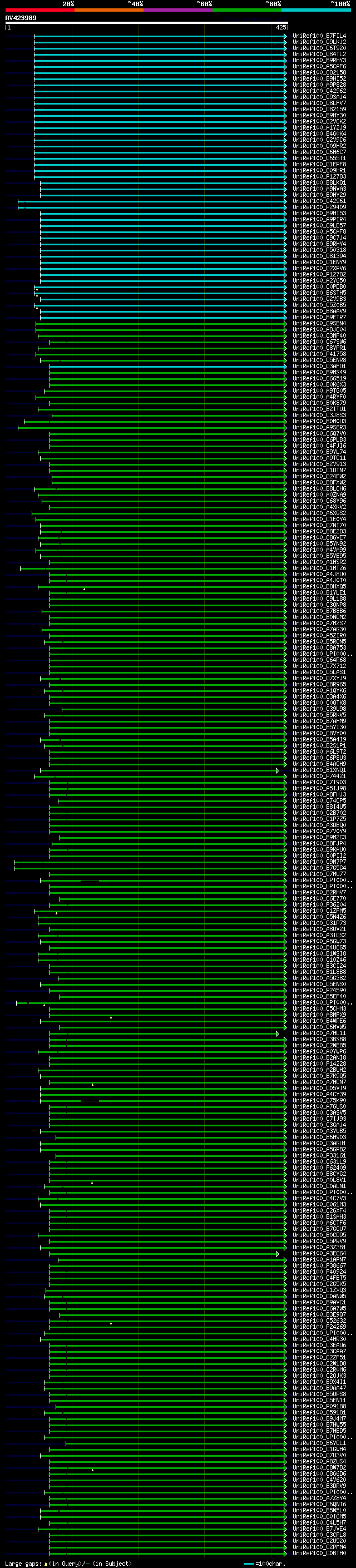The image size is (356, 1568).
Task: Select the UniRef100_A4RYF0 label
Action: click(319, 397)
